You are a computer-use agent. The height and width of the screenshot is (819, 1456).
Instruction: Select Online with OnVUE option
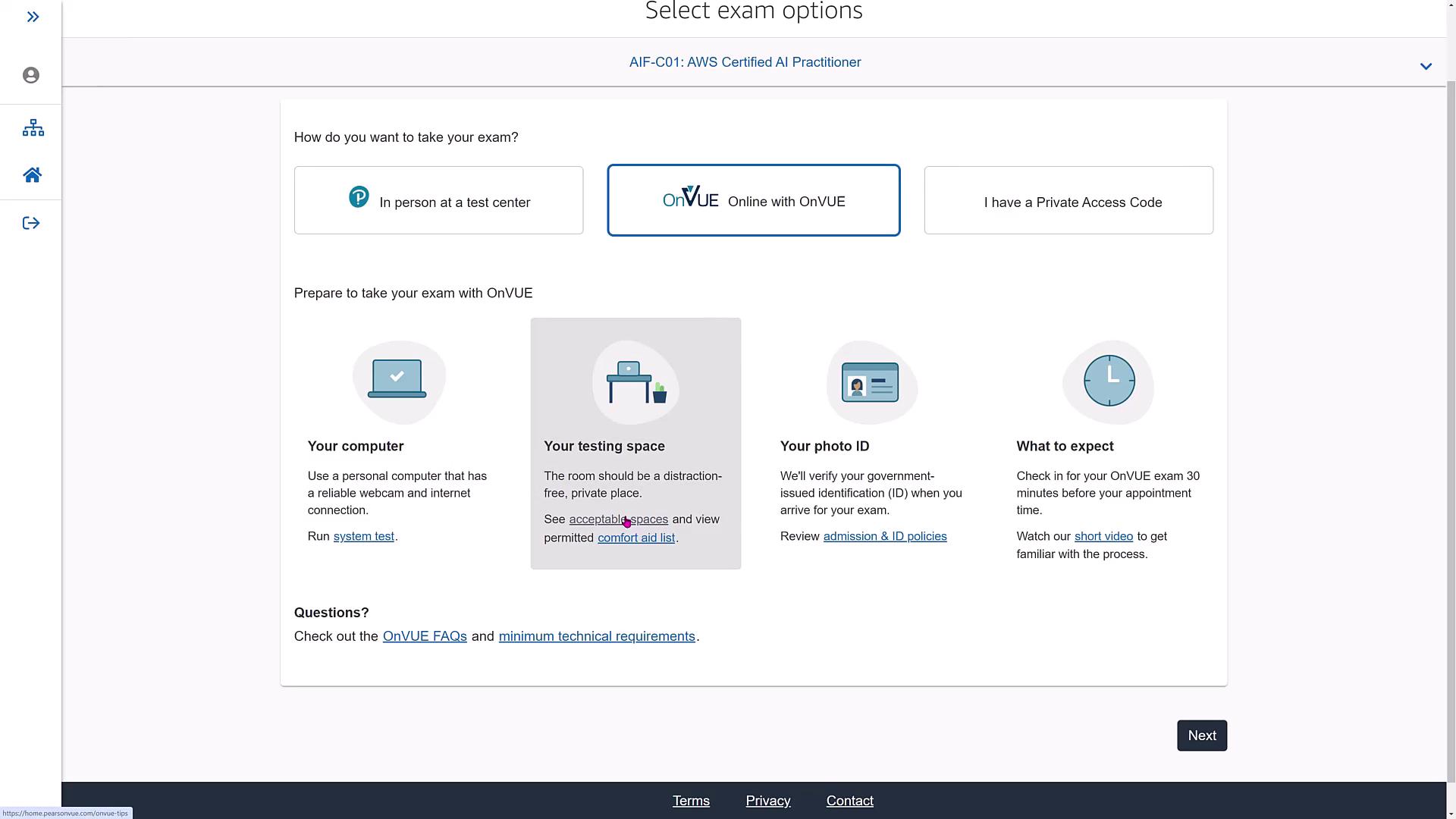click(x=753, y=201)
